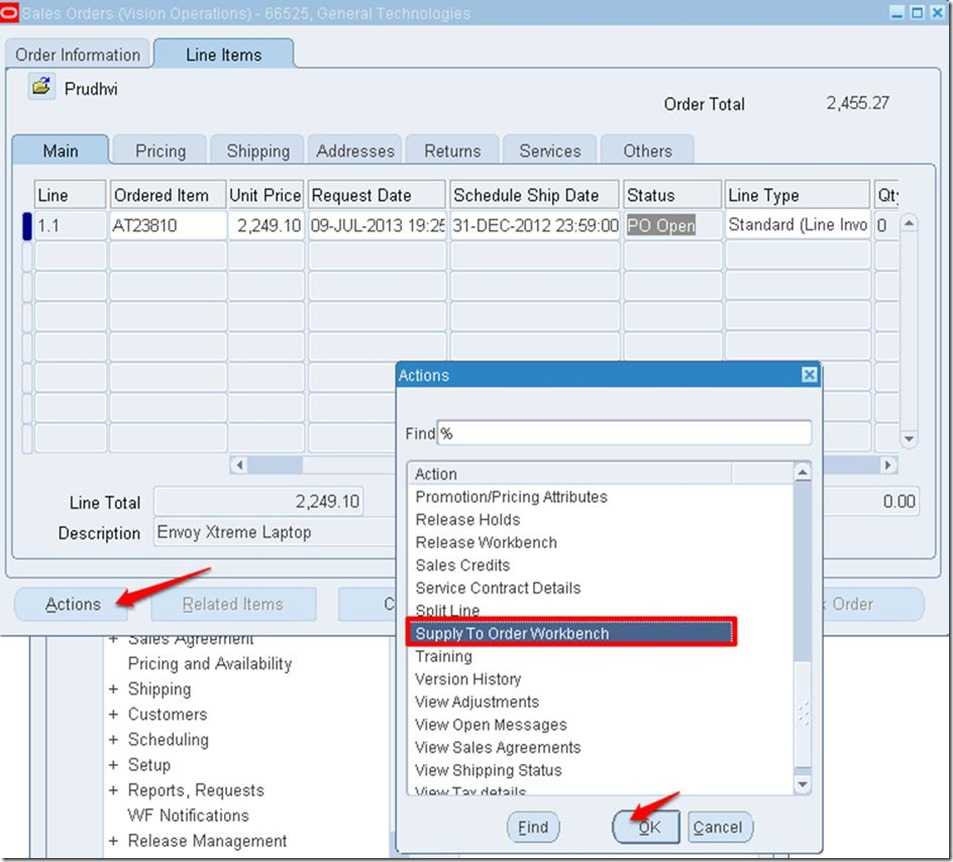This screenshot has height=862, width=953.
Task: Click down arrow of Actions list scrollbar
Action: coord(802,785)
